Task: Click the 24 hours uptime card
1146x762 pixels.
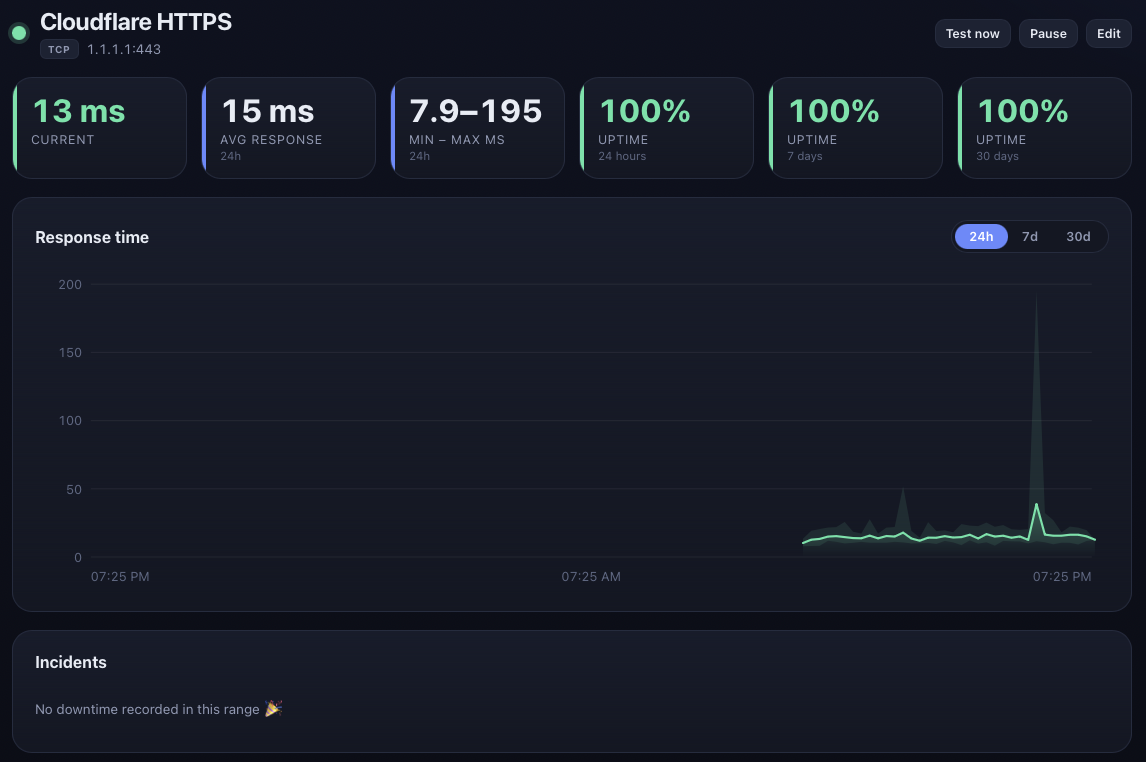Action: tap(667, 128)
